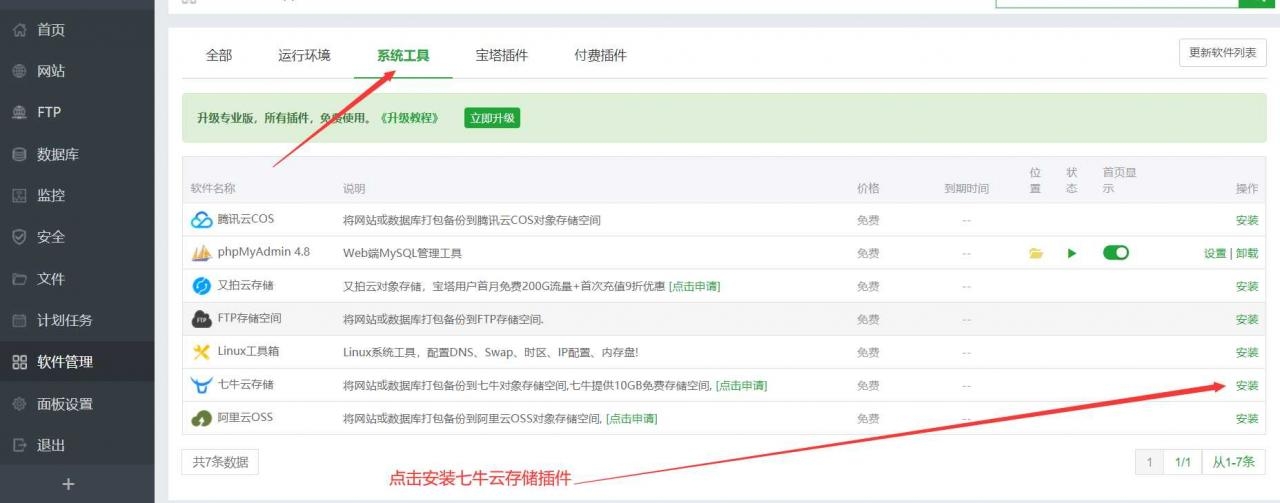Install 又拍云存储 plugin
Viewport: 1280px width, 503px height.
tap(1247, 286)
